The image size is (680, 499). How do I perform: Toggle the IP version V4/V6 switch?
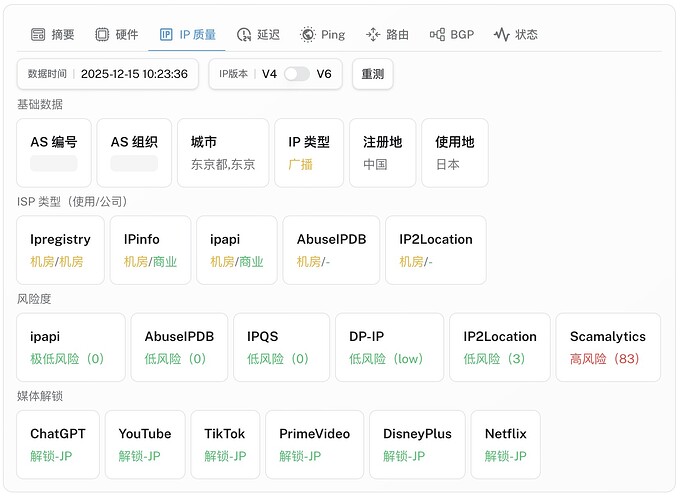click(297, 74)
